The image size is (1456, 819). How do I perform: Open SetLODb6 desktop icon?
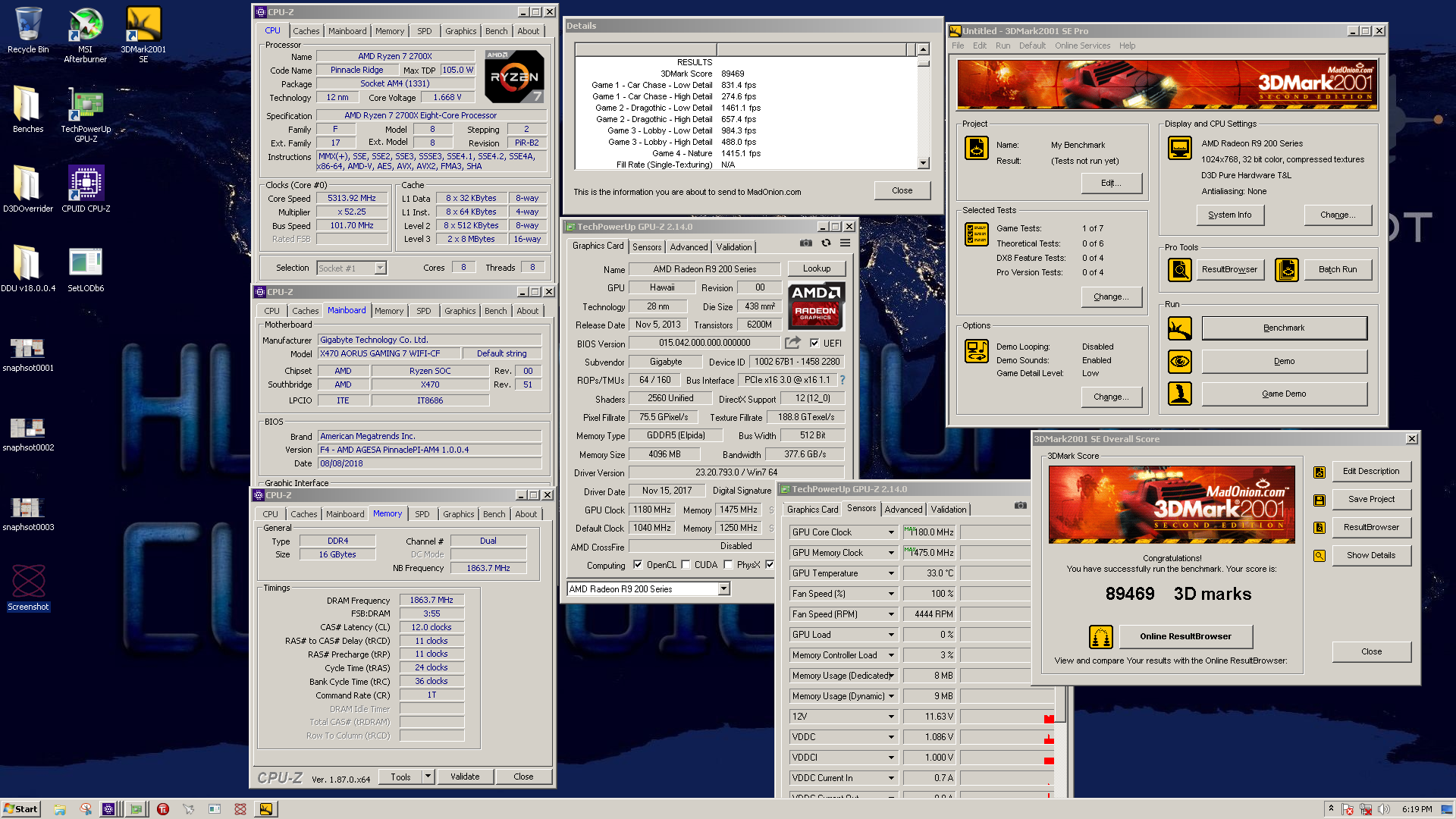pos(86,270)
